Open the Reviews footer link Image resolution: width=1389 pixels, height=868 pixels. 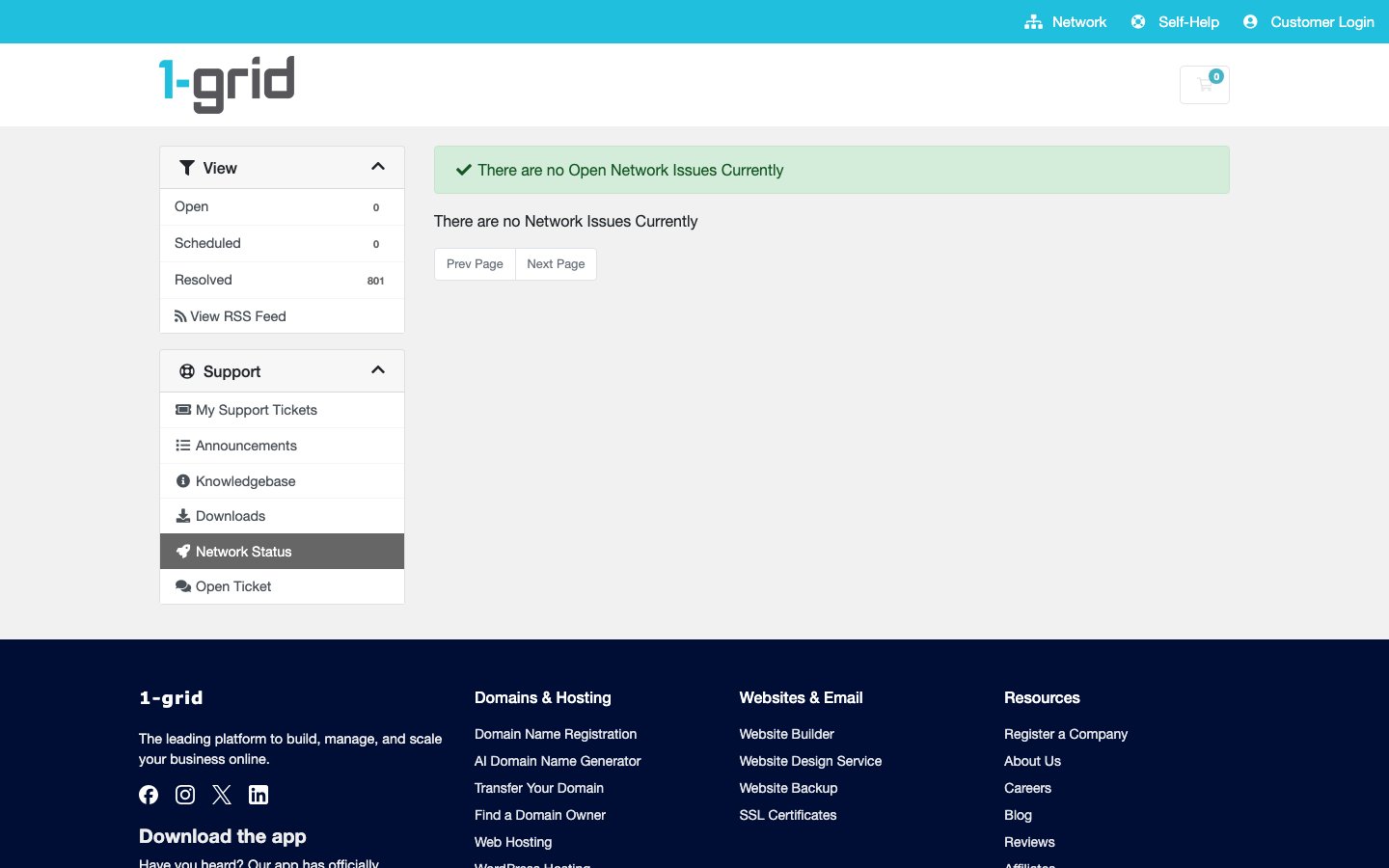tap(1029, 842)
